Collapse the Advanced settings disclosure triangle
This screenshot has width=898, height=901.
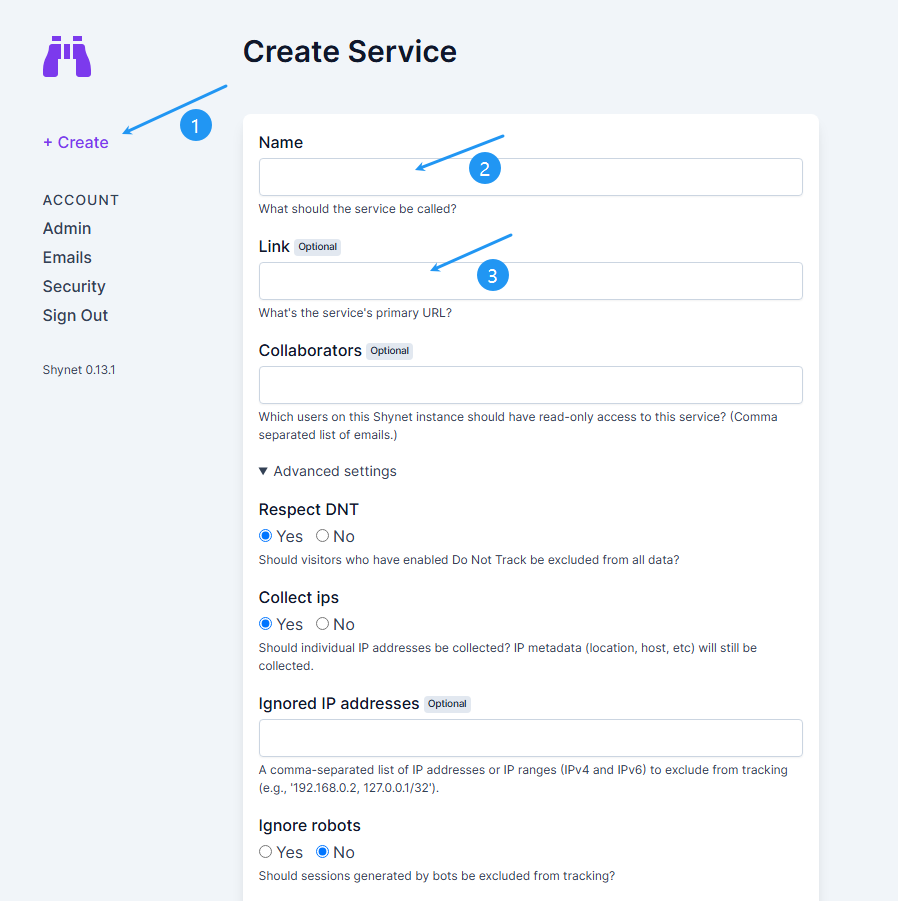263,471
